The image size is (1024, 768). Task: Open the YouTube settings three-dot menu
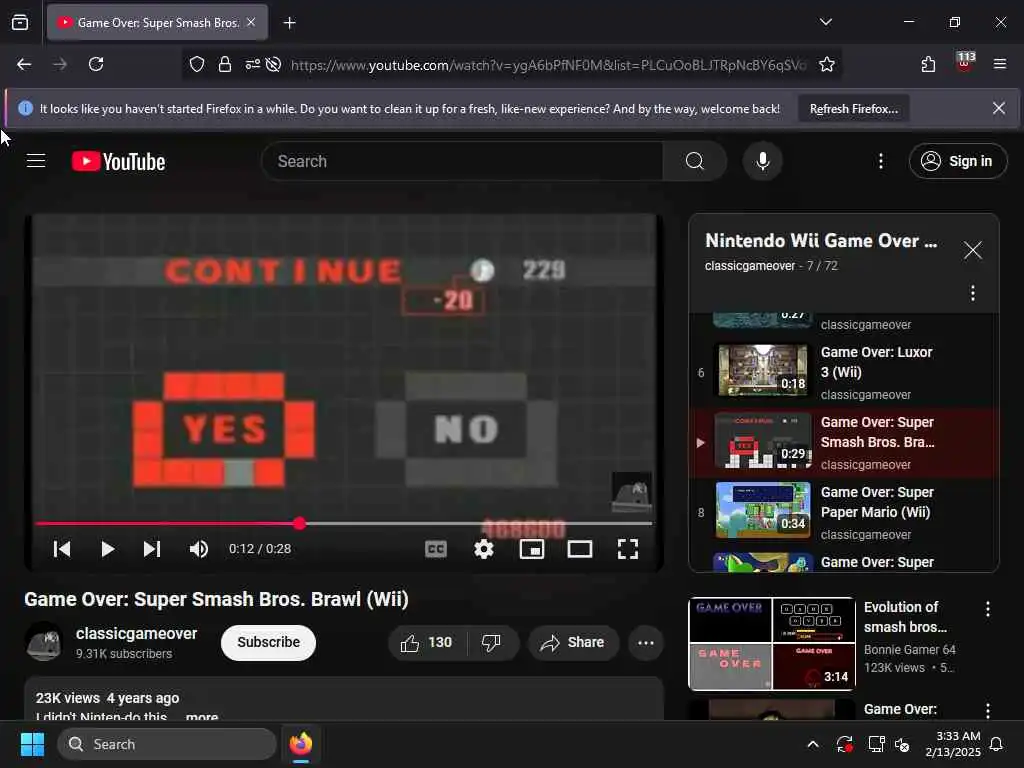[880, 161]
